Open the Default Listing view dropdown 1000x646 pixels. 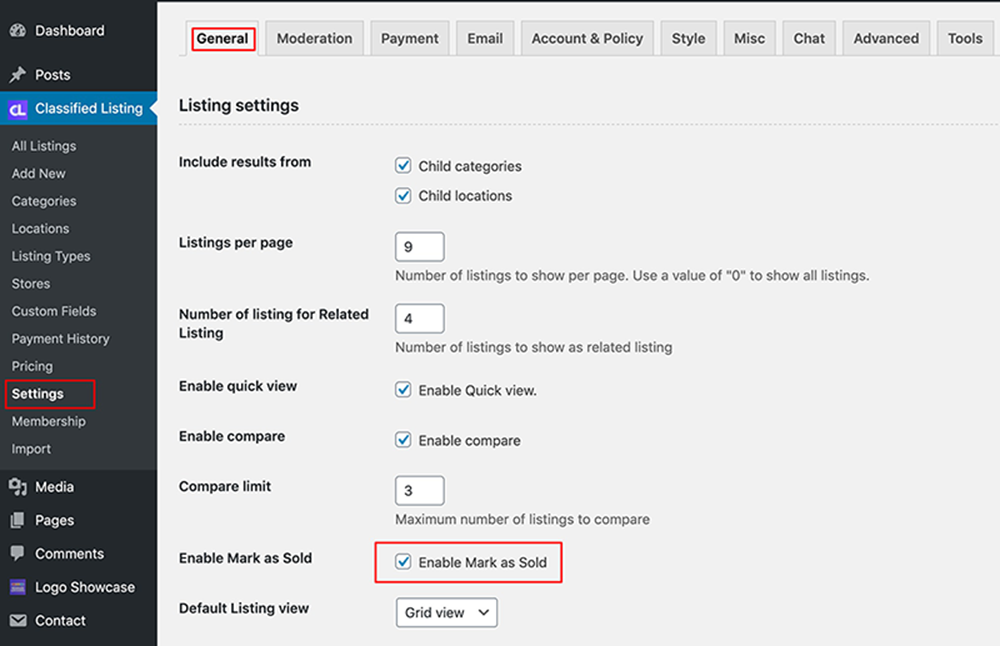(x=446, y=612)
